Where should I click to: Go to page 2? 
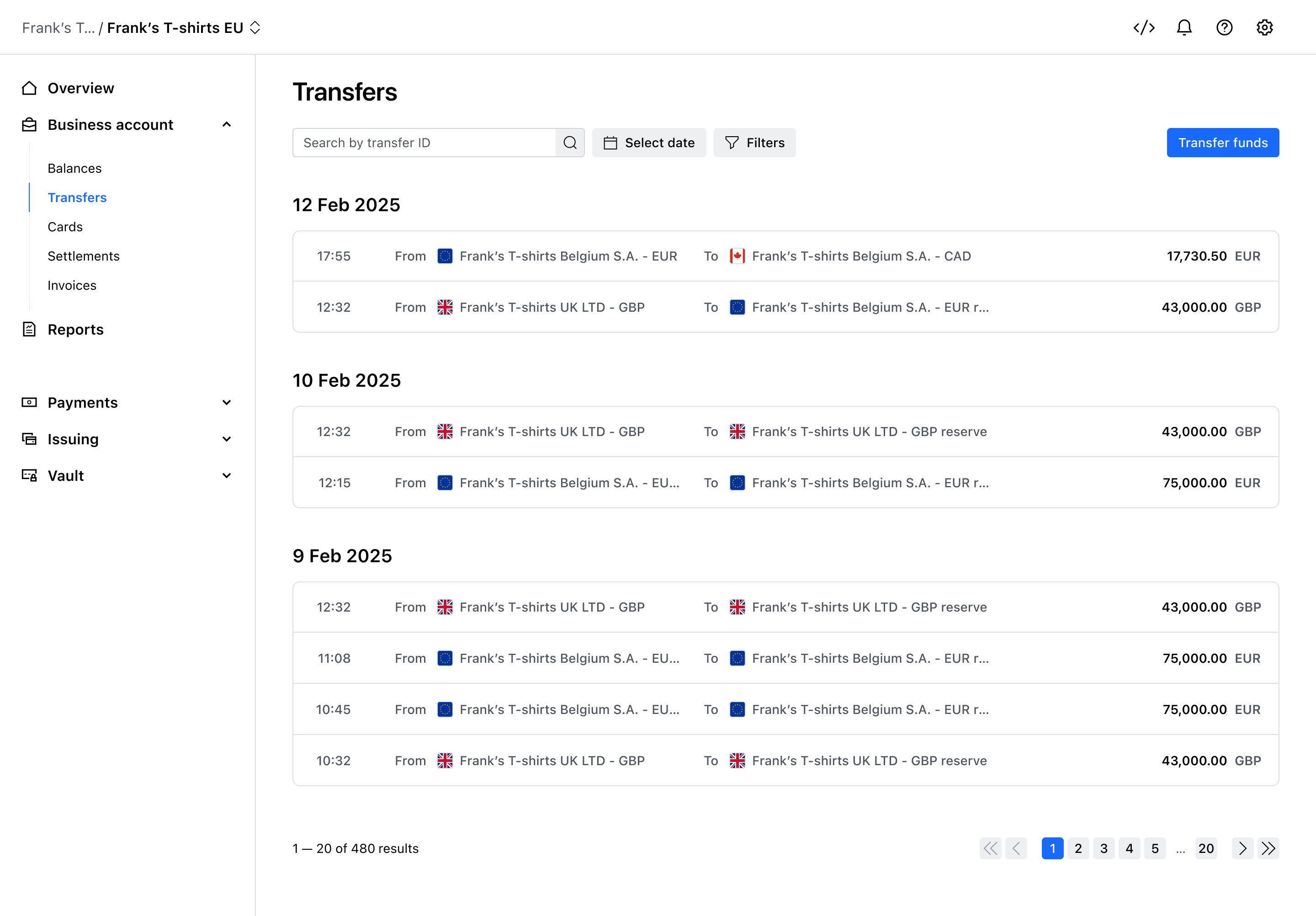[1078, 848]
